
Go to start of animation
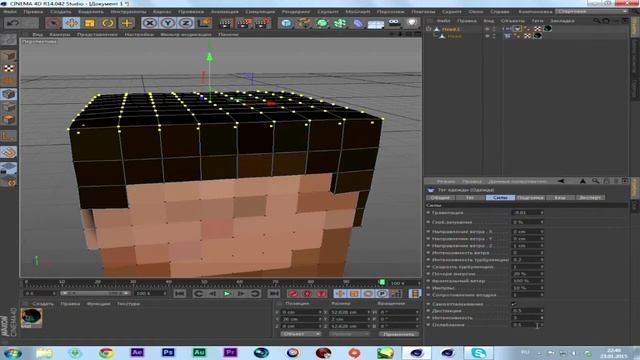click(x=180, y=293)
